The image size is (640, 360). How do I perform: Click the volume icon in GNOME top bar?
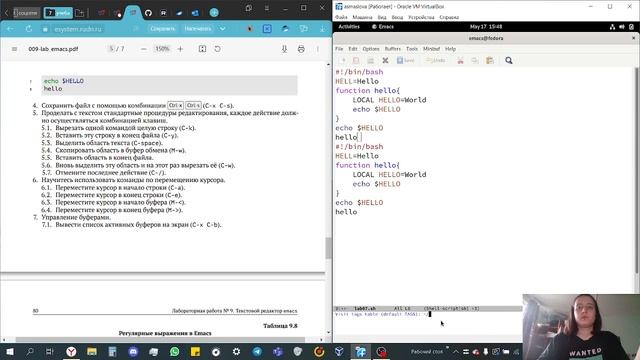pyautogui.click(x=622, y=27)
